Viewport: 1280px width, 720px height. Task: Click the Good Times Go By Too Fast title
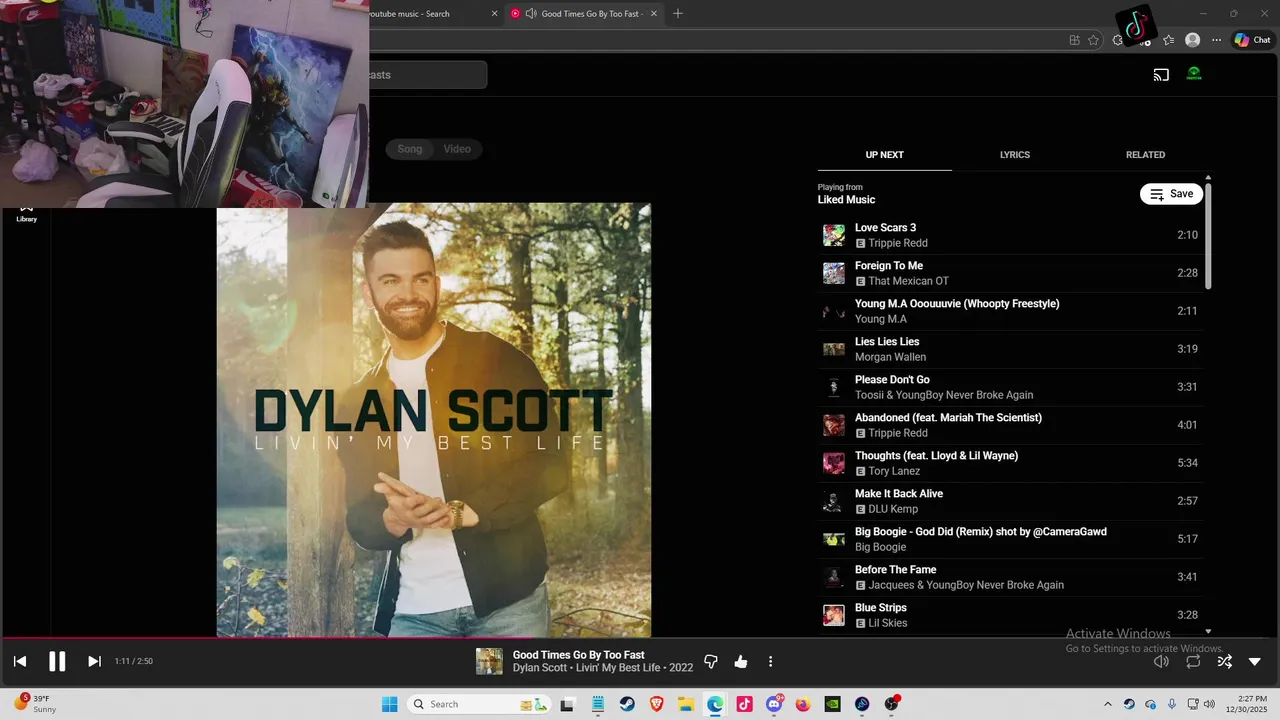[579, 655]
